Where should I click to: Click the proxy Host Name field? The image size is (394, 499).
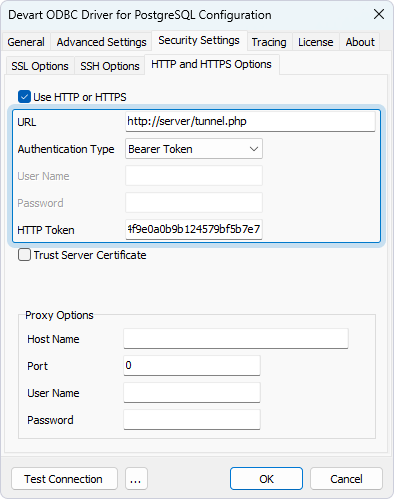[x=236, y=339]
